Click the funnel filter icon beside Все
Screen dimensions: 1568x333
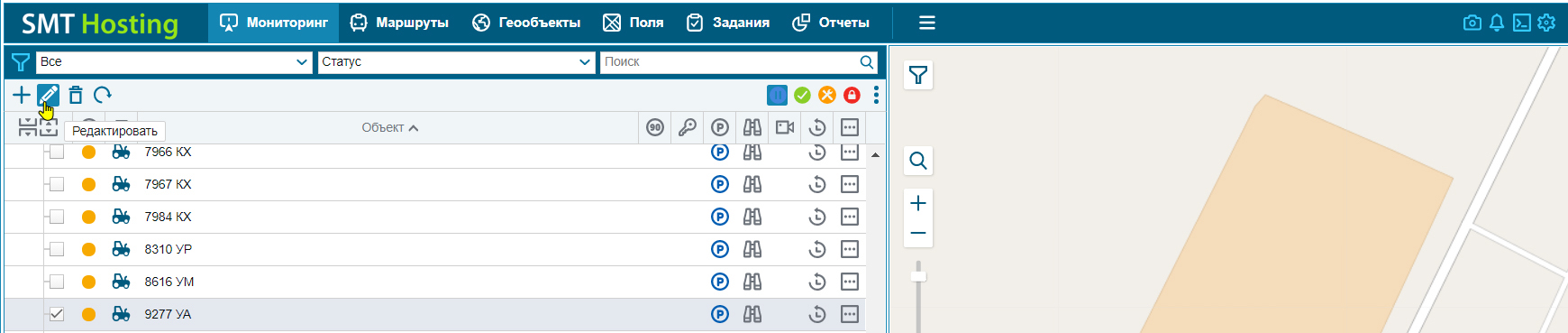[20, 62]
